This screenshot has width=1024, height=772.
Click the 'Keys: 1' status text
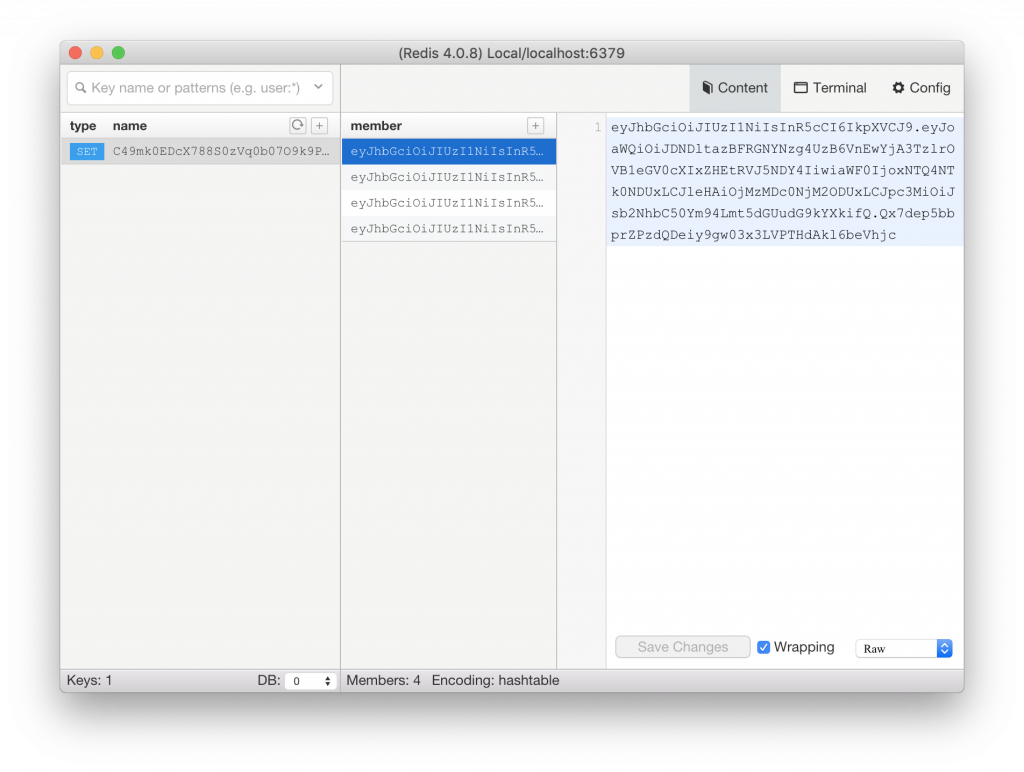(x=89, y=681)
